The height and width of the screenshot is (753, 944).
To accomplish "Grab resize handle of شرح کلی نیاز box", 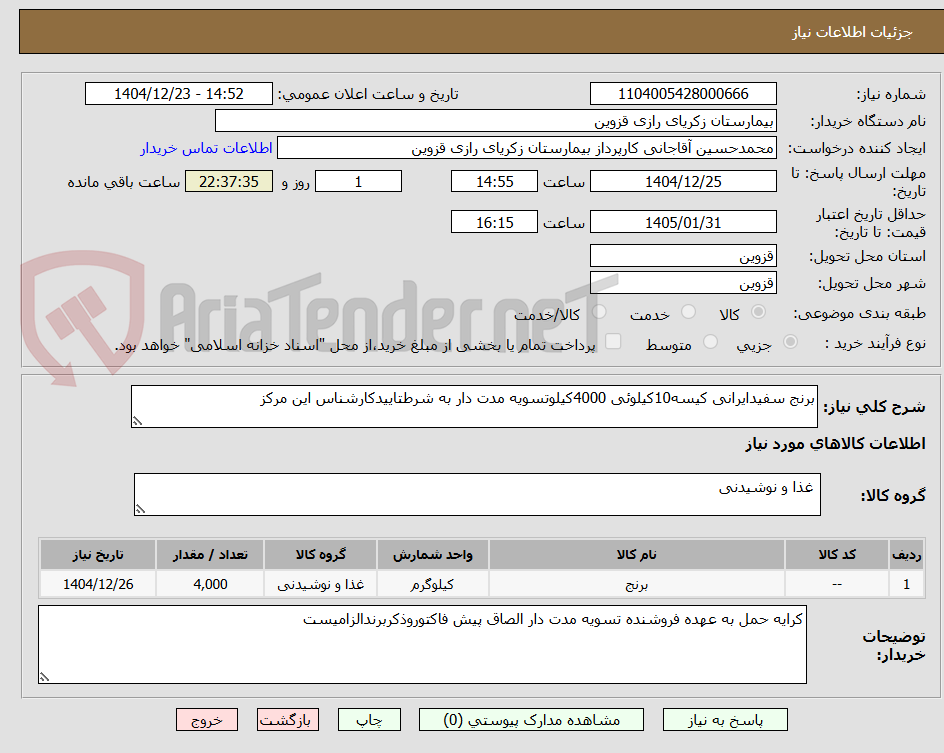I will tap(137, 421).
